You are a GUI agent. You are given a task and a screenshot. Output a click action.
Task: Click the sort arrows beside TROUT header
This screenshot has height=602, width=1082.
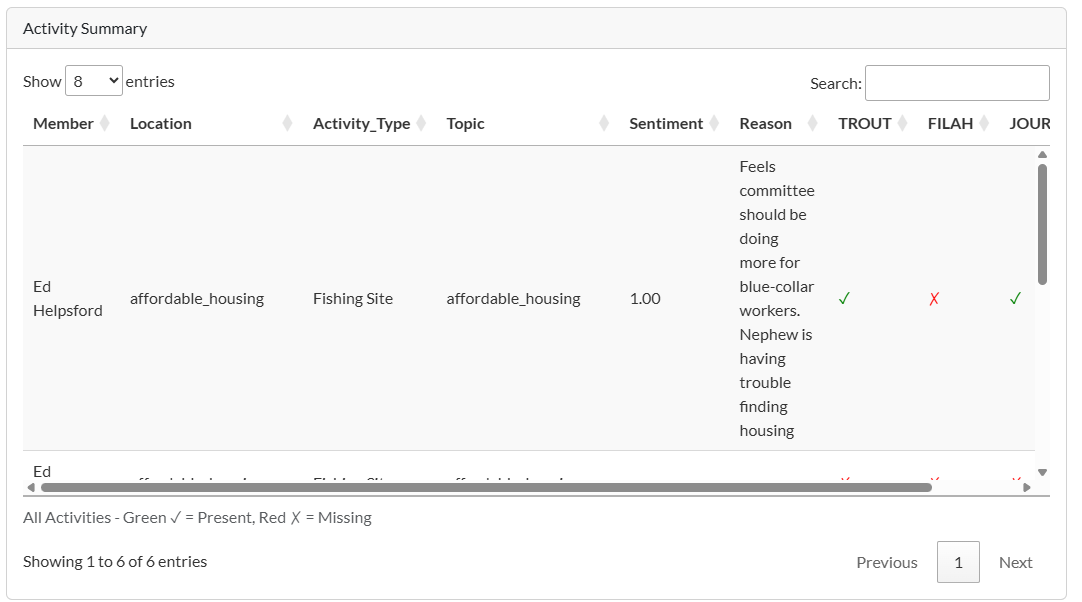[x=902, y=124]
